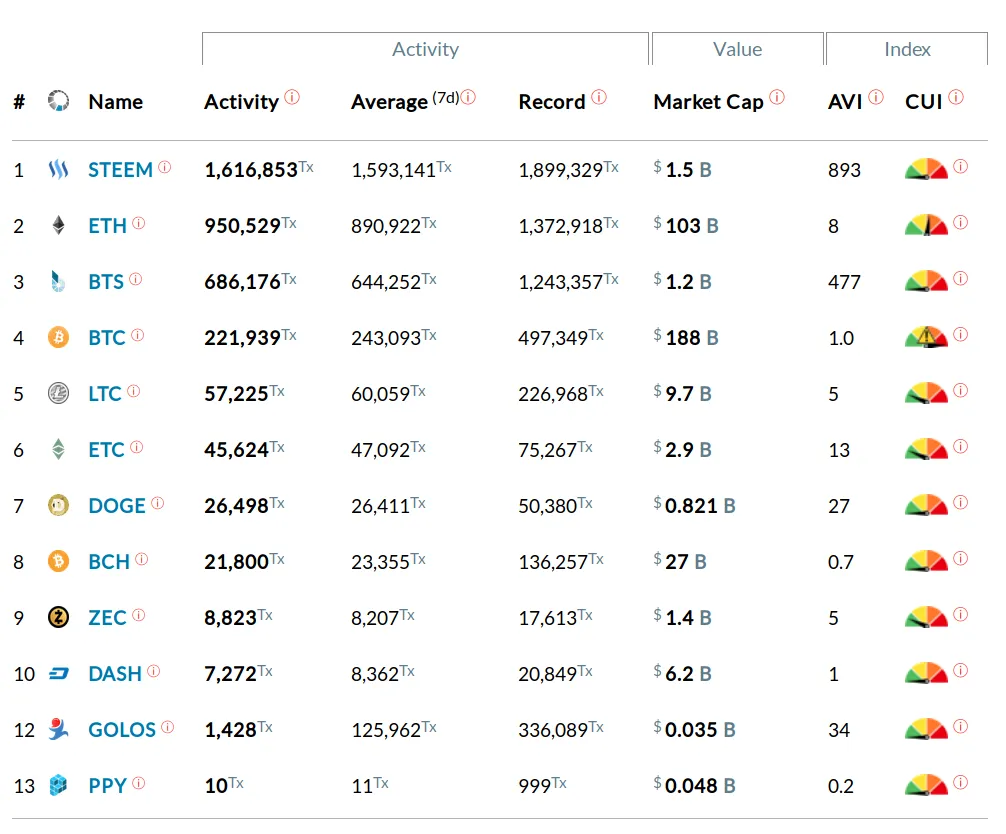This screenshot has width=1006, height=834.
Task: Open info icon beside Market Cap header
Action: pos(777,97)
